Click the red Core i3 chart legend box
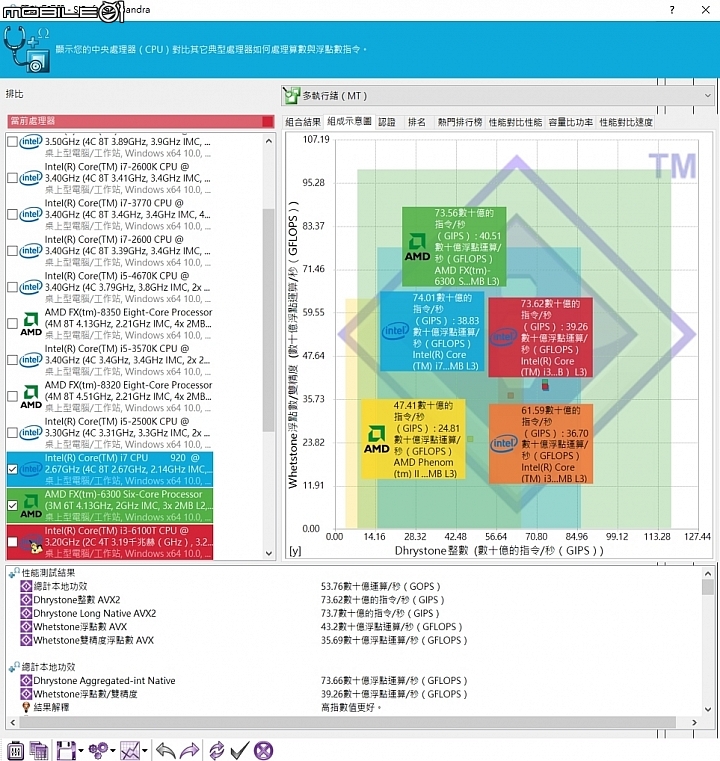This screenshot has width=720, height=761. (x=540, y=337)
